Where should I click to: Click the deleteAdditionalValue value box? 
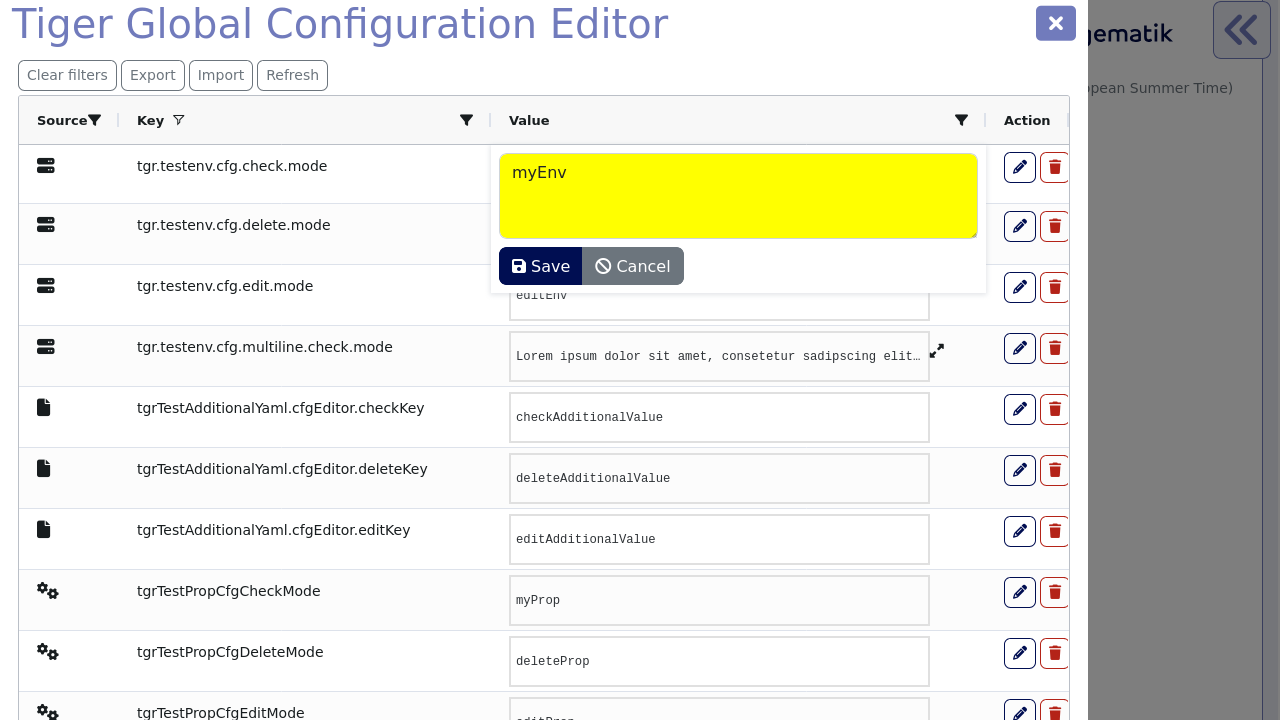719,478
